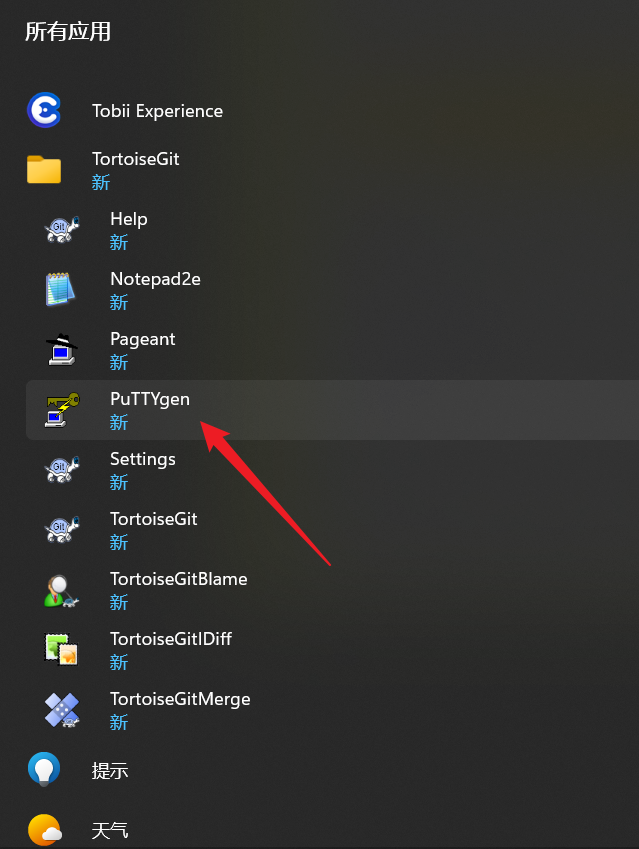
Task: Click the PuTTYgen text entry
Action: [x=150, y=399]
